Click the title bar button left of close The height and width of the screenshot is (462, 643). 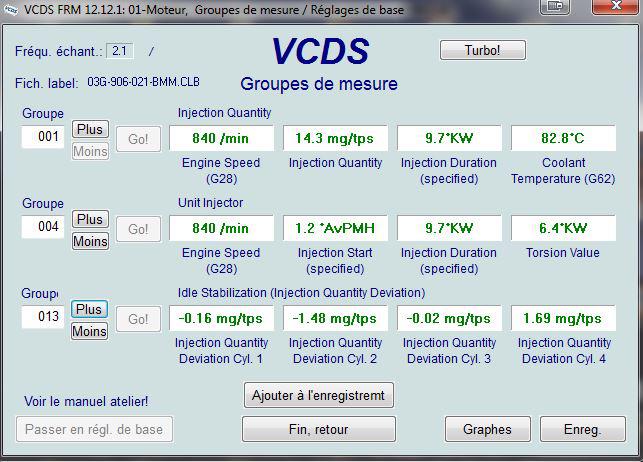[x=555, y=6]
